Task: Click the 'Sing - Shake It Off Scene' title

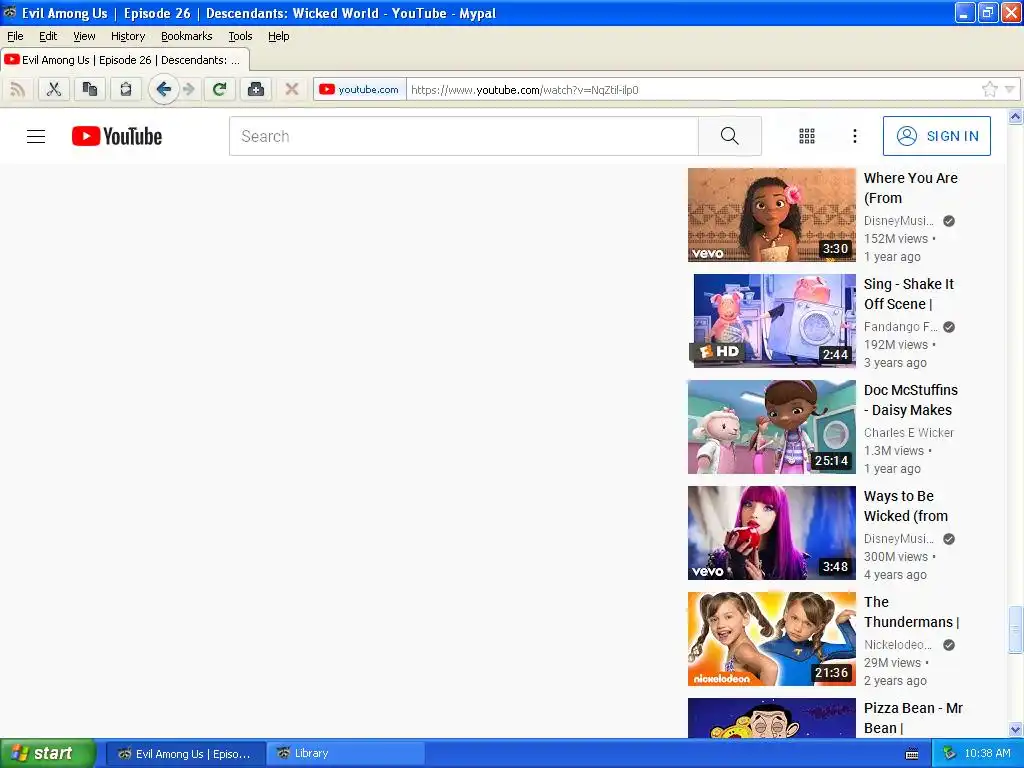Action: point(908,294)
